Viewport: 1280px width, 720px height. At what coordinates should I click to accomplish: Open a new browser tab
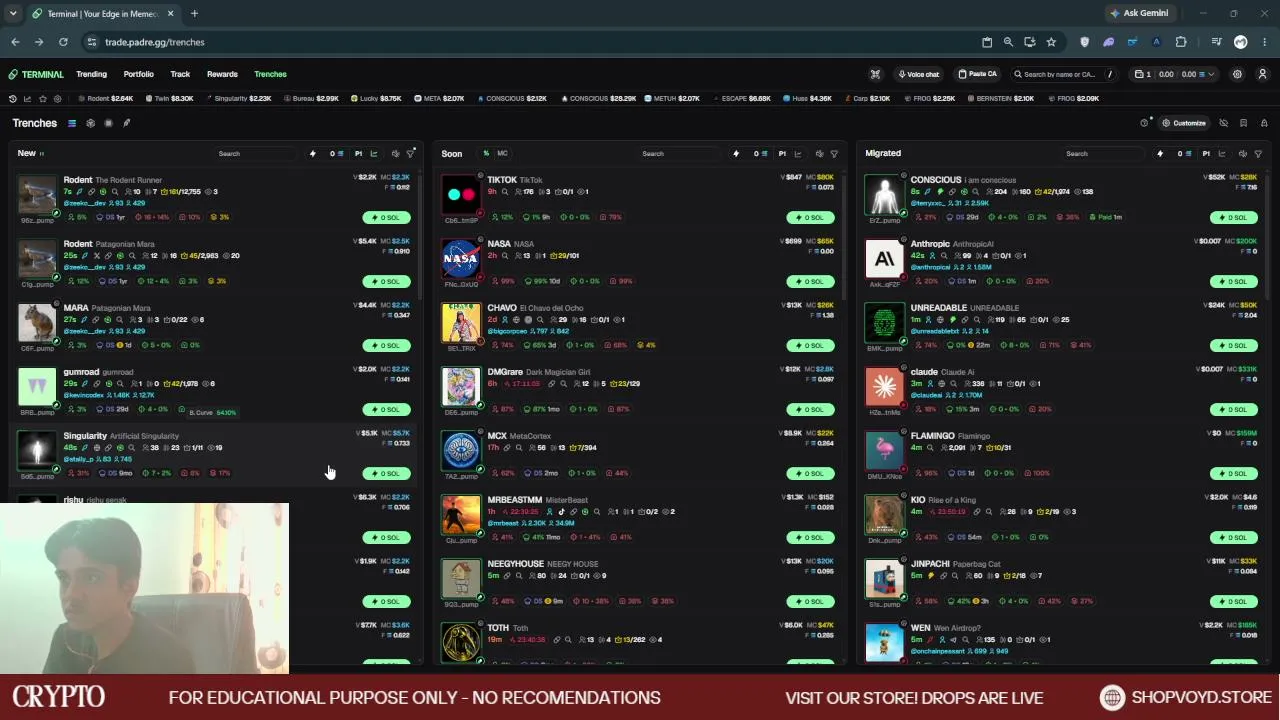click(194, 13)
